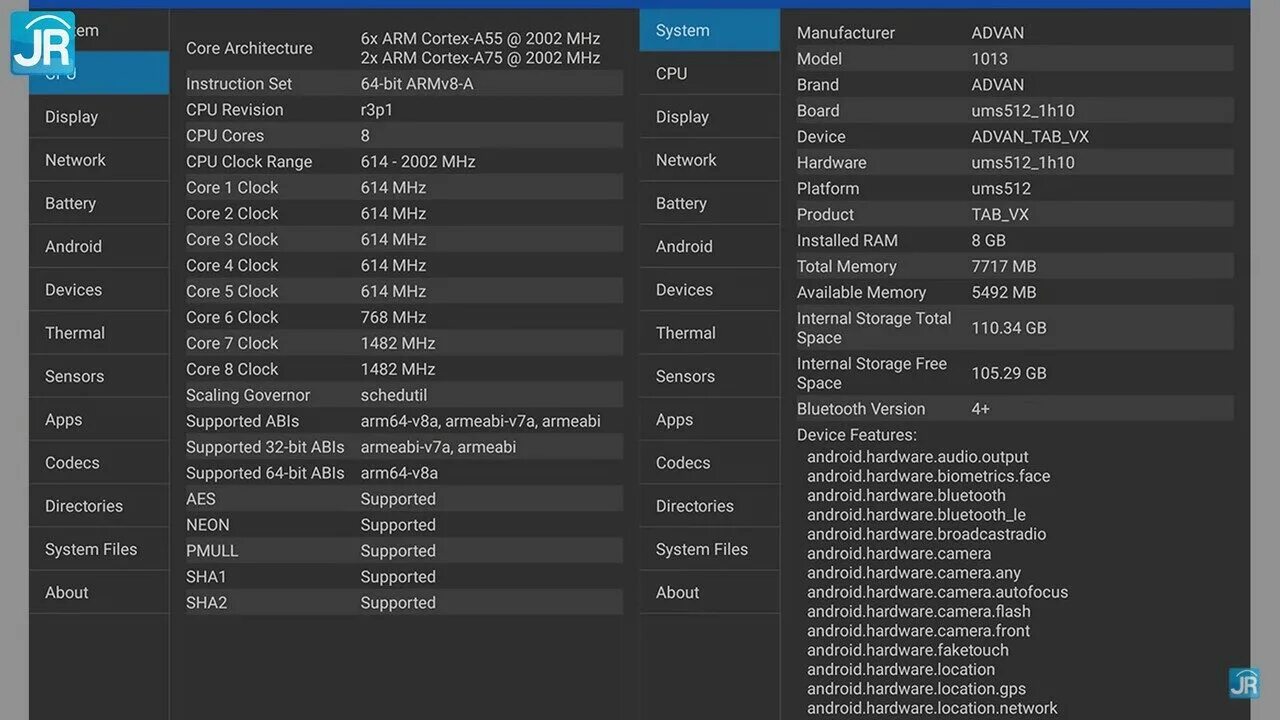Viewport: 1280px width, 720px height.
Task: Select the Scaling Governor value 'schedutil'
Action: point(394,395)
